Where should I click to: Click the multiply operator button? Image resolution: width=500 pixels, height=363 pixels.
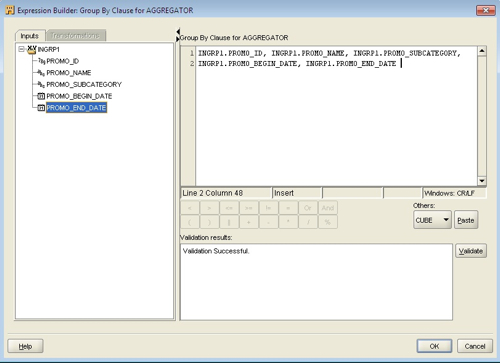click(x=288, y=222)
